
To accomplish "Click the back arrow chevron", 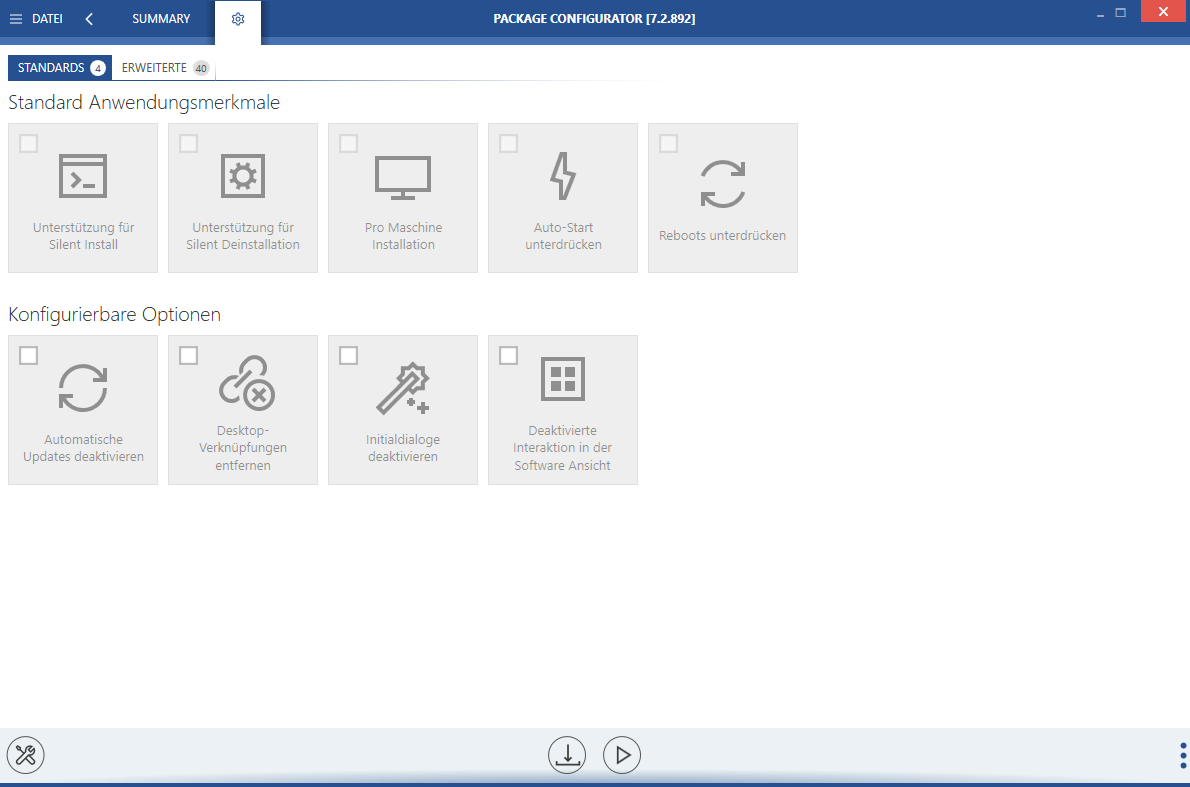I will (x=89, y=19).
